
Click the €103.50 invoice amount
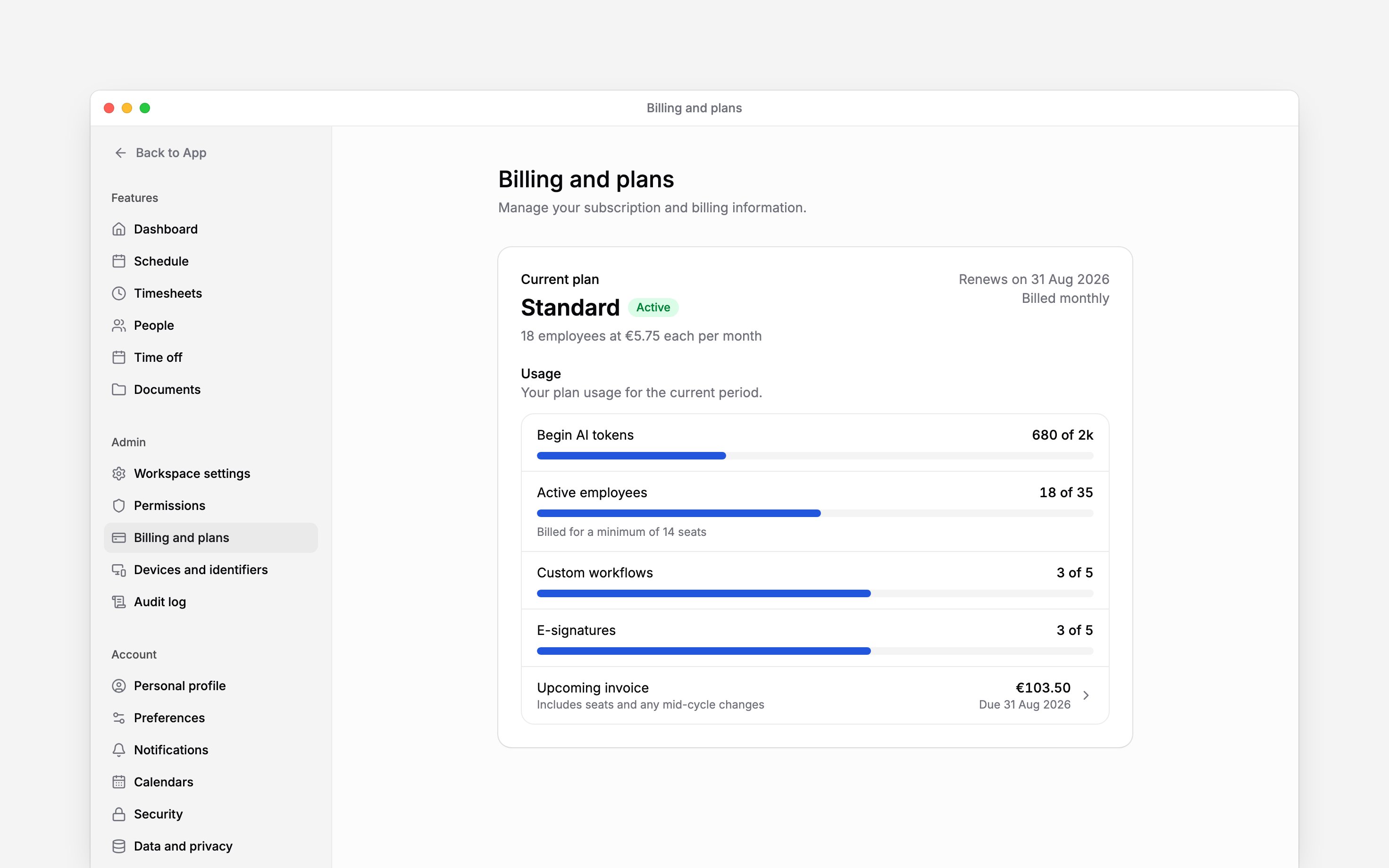coord(1043,688)
